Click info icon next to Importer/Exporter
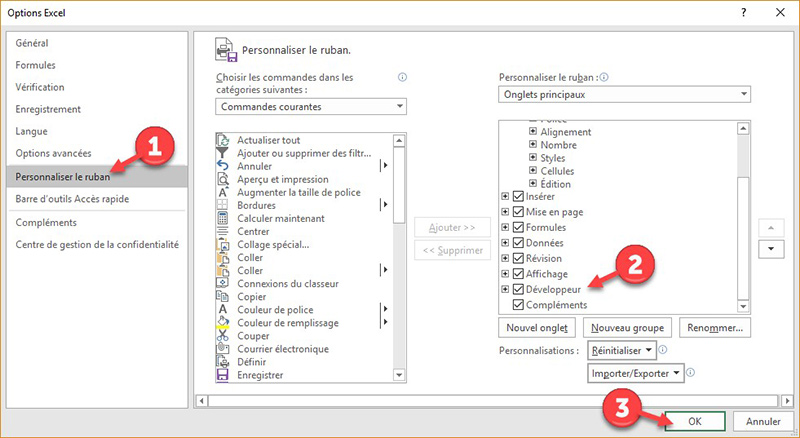800x438 pixels. (x=690, y=373)
